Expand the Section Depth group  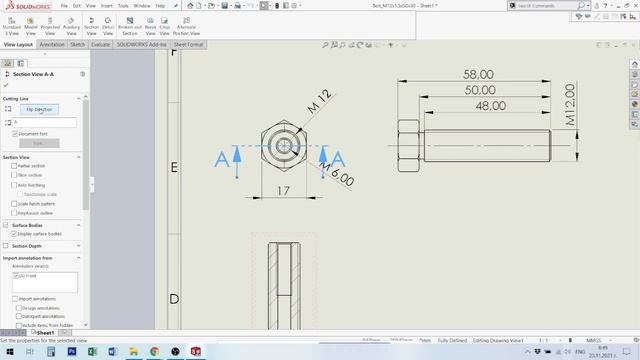[78, 246]
